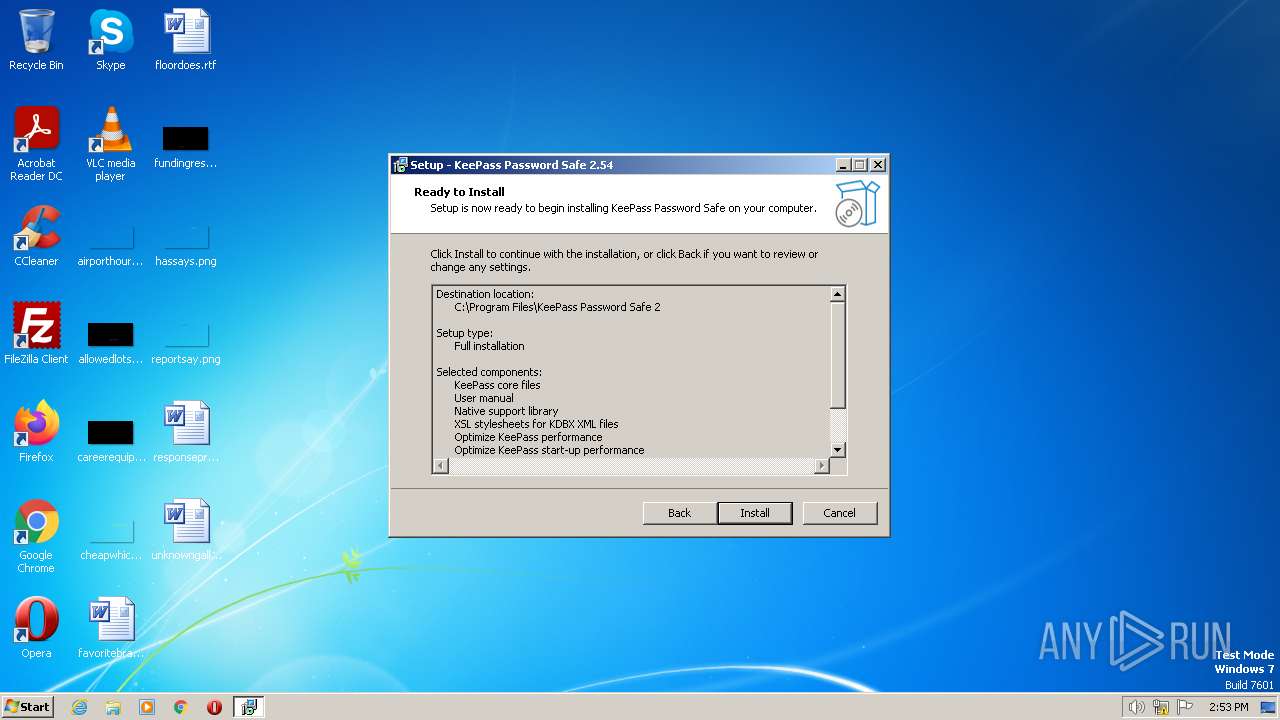Go Back in the setup wizard
The width and height of the screenshot is (1280, 720).
tap(680, 513)
